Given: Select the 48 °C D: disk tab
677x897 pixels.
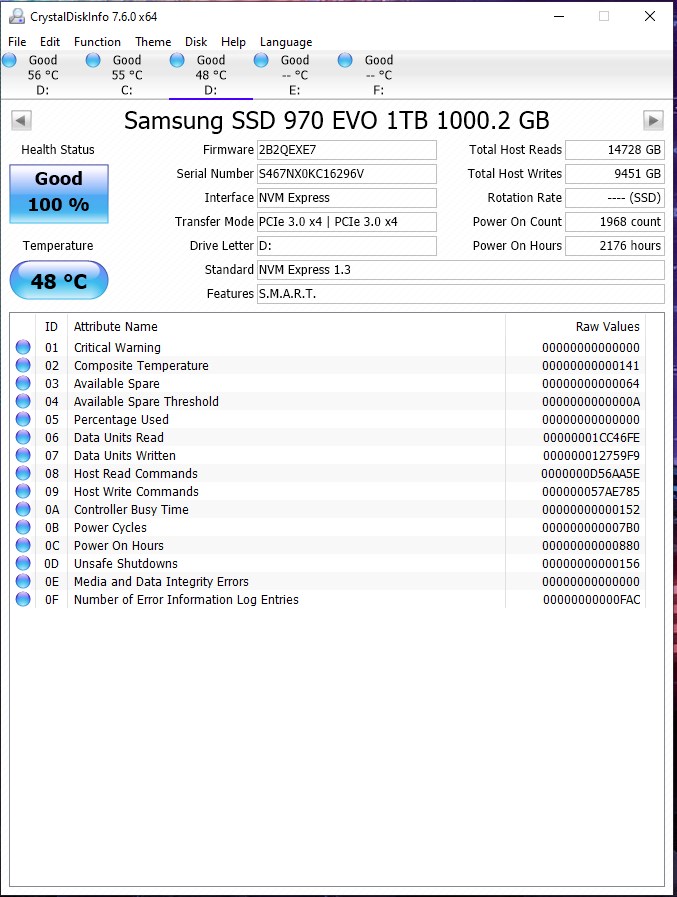Looking at the screenshot, I should [x=211, y=75].
